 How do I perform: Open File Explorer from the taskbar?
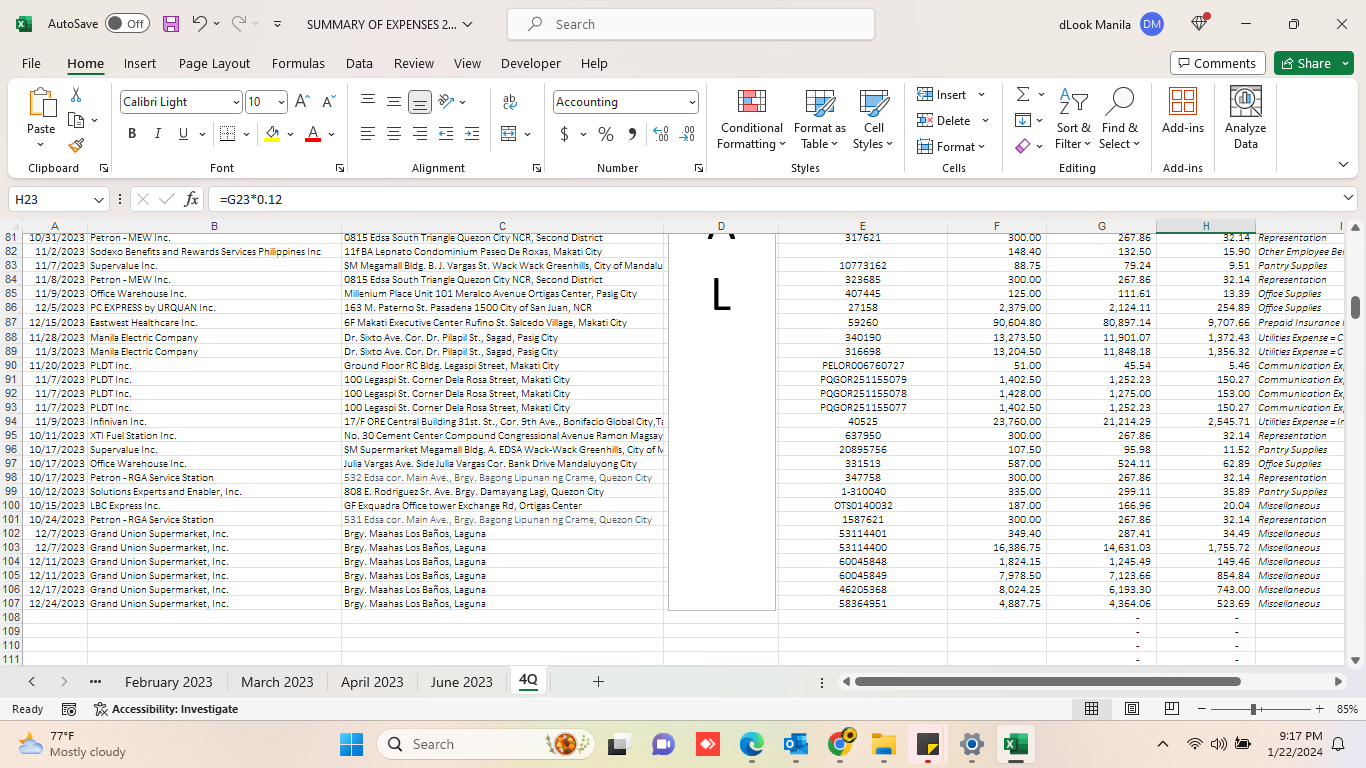tap(883, 744)
